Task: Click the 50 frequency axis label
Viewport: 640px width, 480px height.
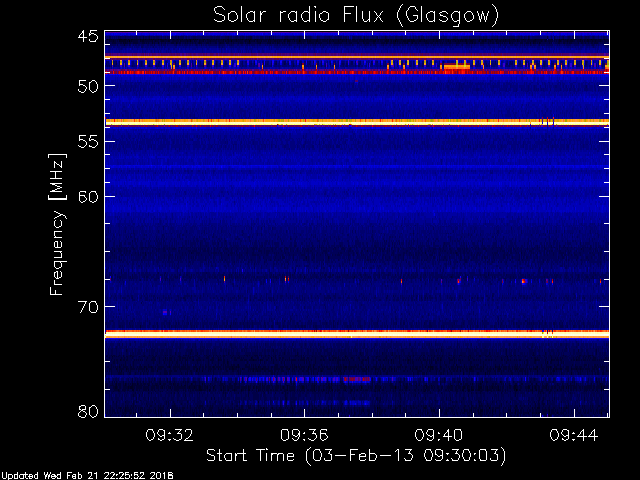Action: coord(88,86)
